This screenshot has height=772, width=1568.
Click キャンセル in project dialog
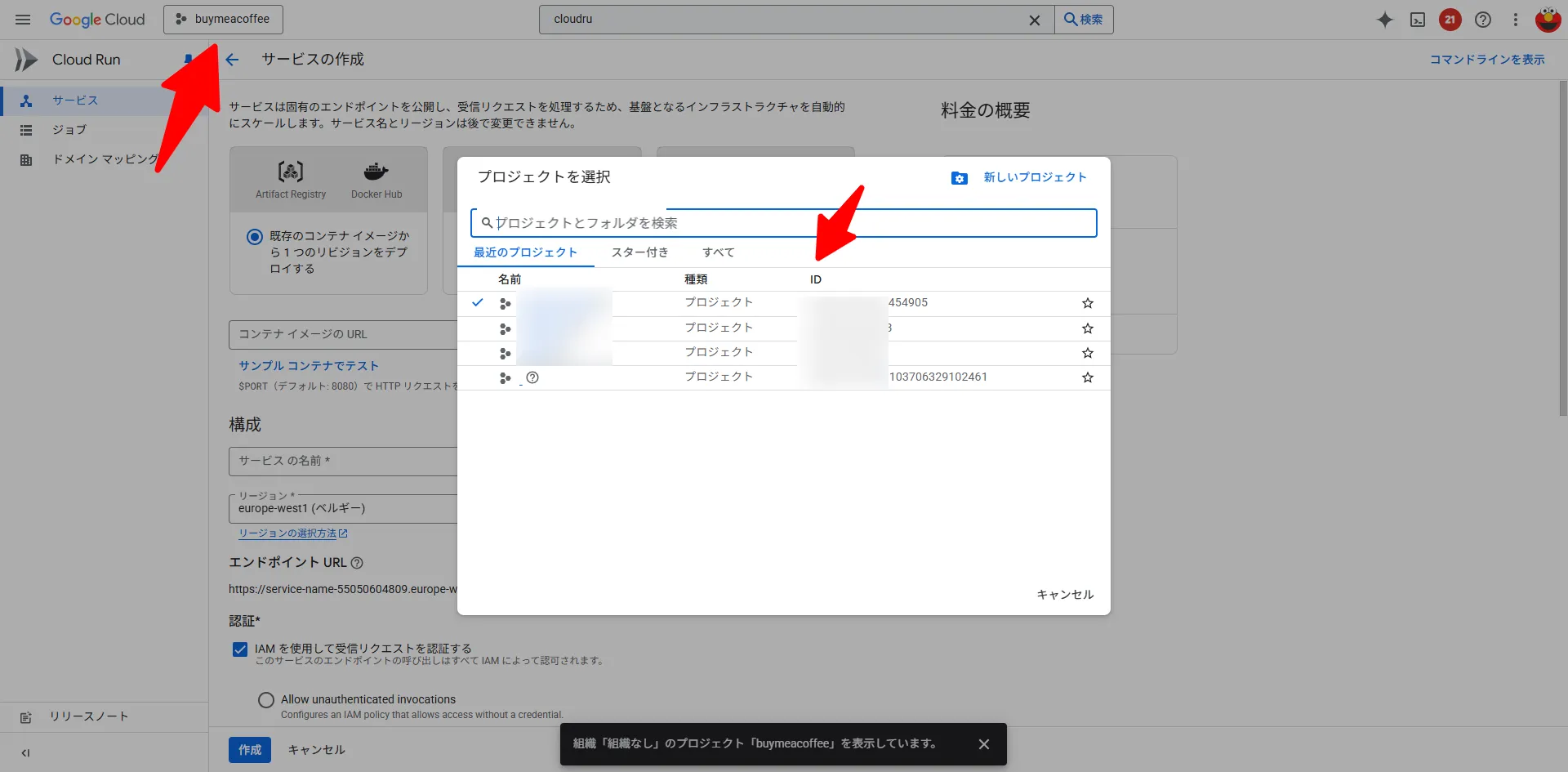coord(1064,595)
